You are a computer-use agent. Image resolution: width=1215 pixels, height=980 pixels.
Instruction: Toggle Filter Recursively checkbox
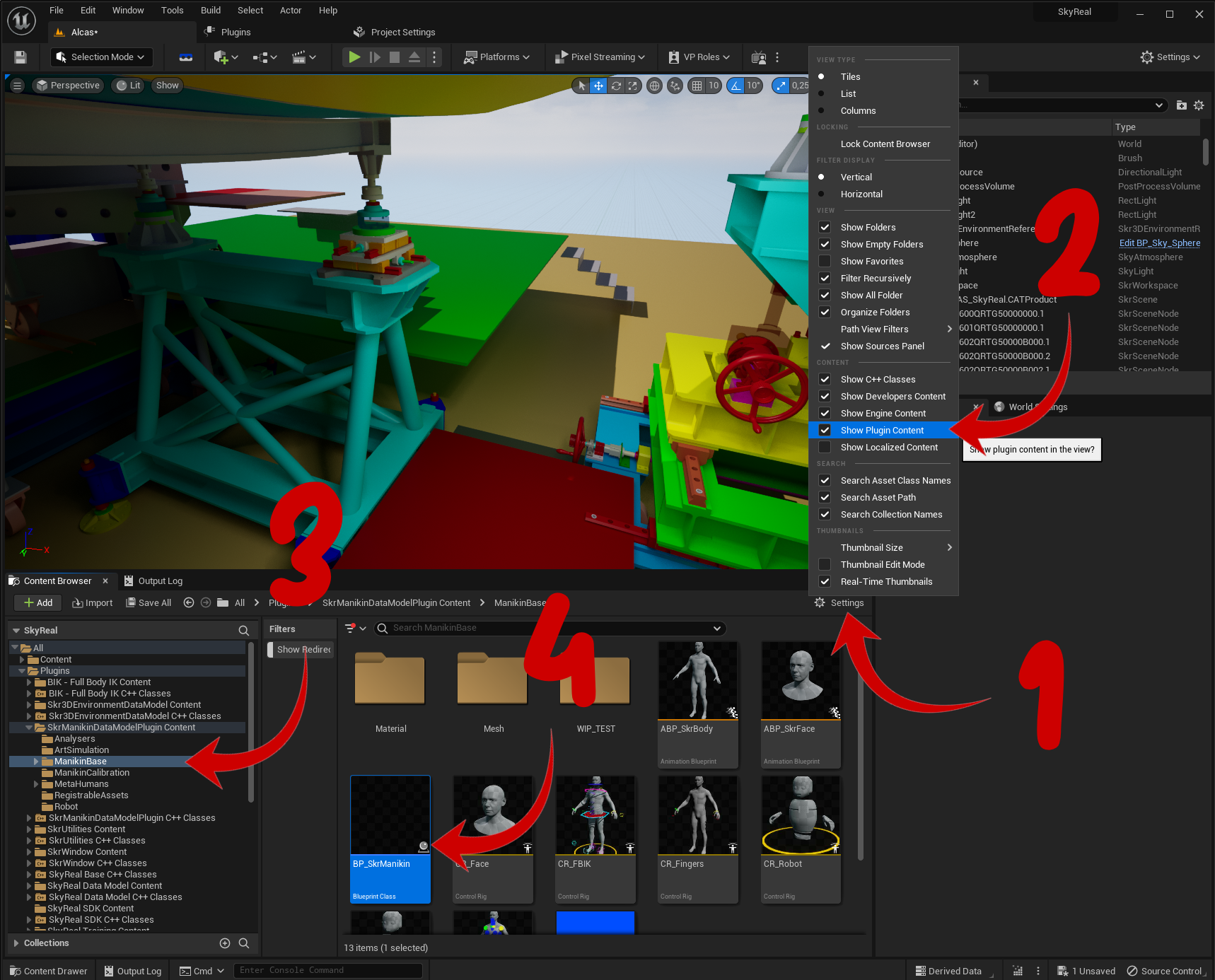click(x=825, y=278)
